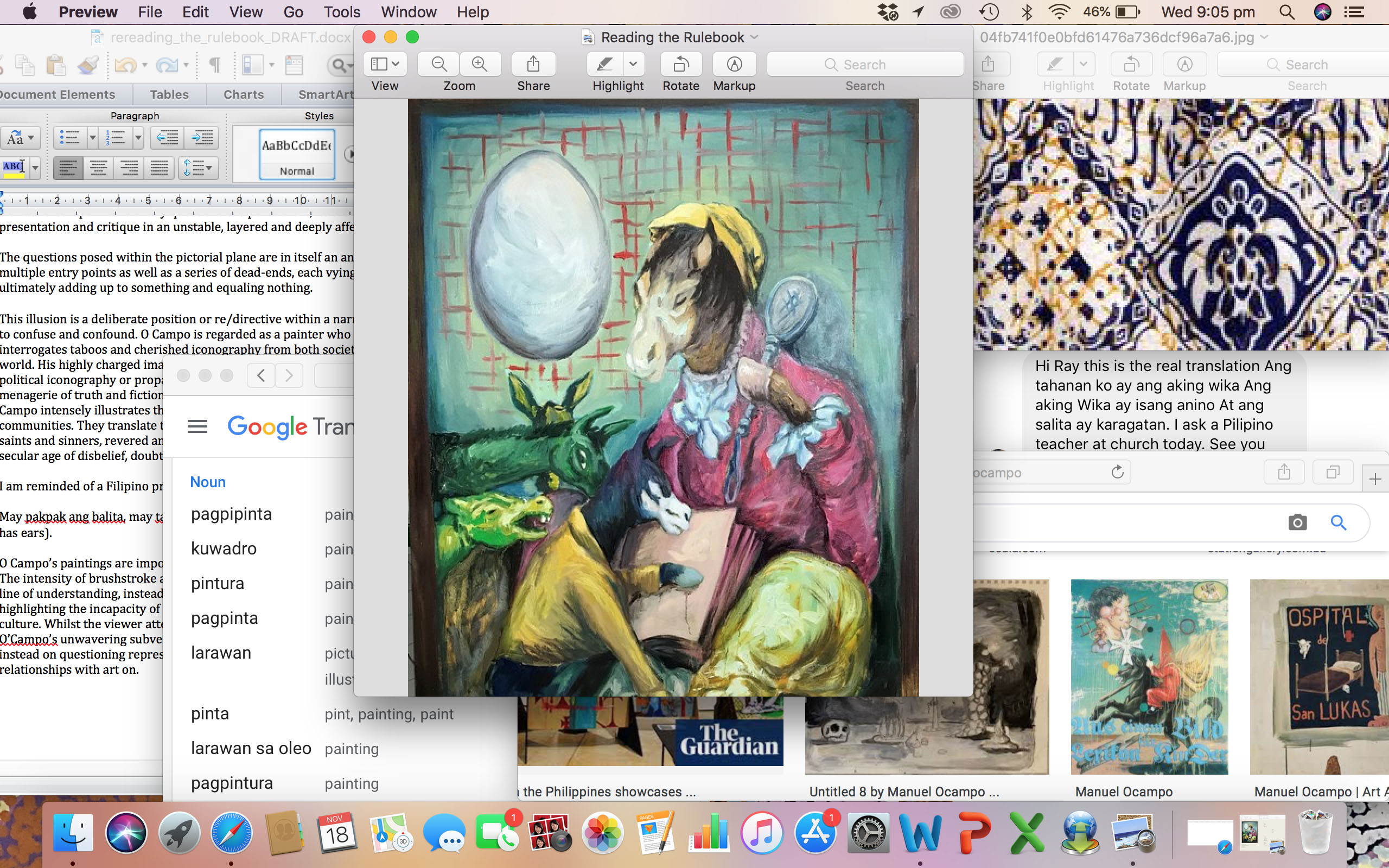Click the Share icon in Preview toolbar
1389x868 pixels.
[x=533, y=63]
